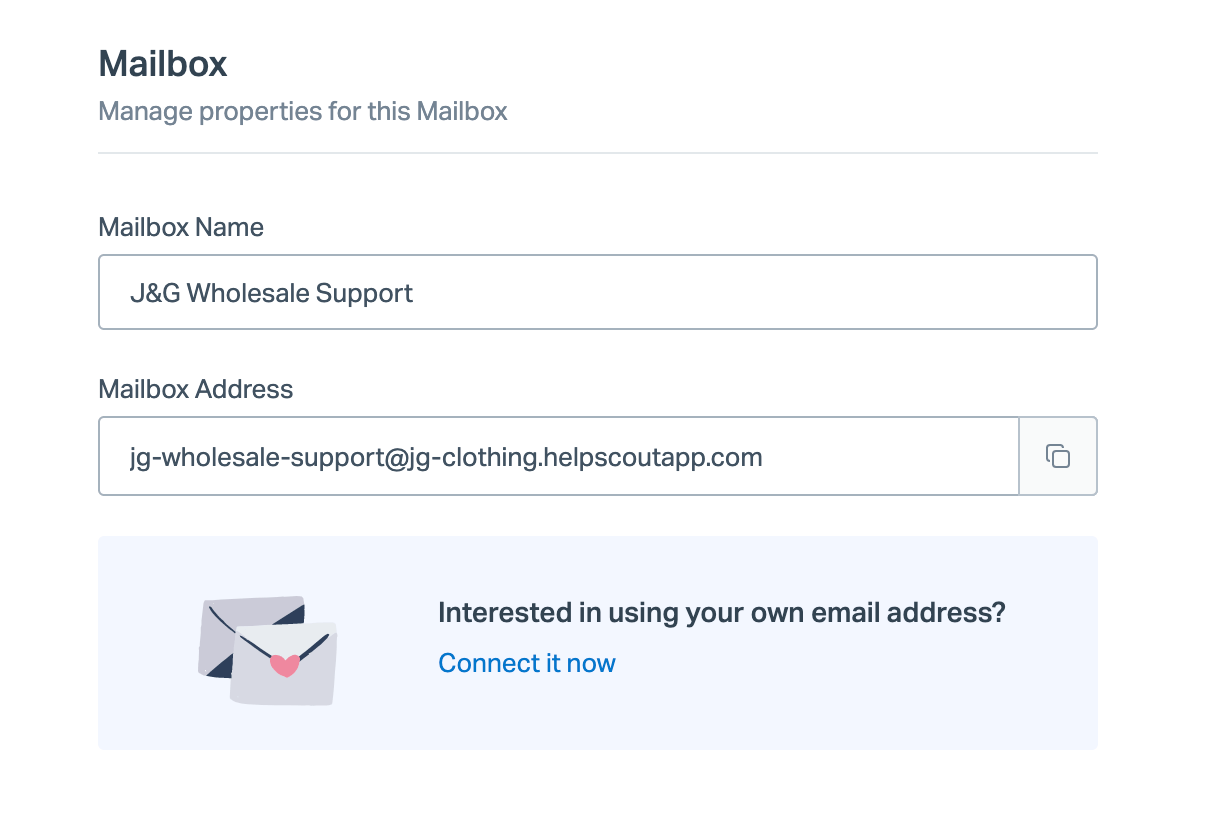This screenshot has height=824, width=1228.
Task: Click the 'Mailbox' page heading
Action: pos(163,64)
